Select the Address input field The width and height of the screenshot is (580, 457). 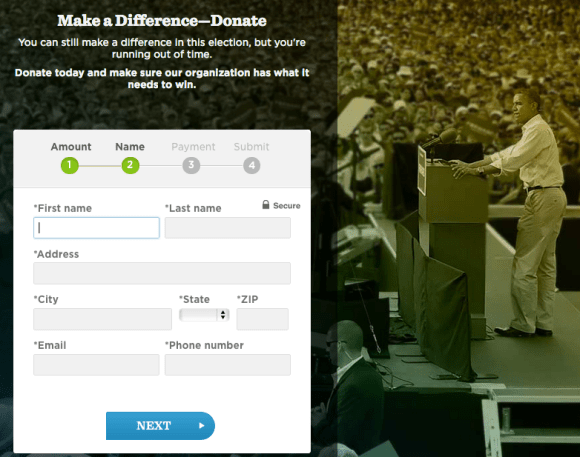162,273
